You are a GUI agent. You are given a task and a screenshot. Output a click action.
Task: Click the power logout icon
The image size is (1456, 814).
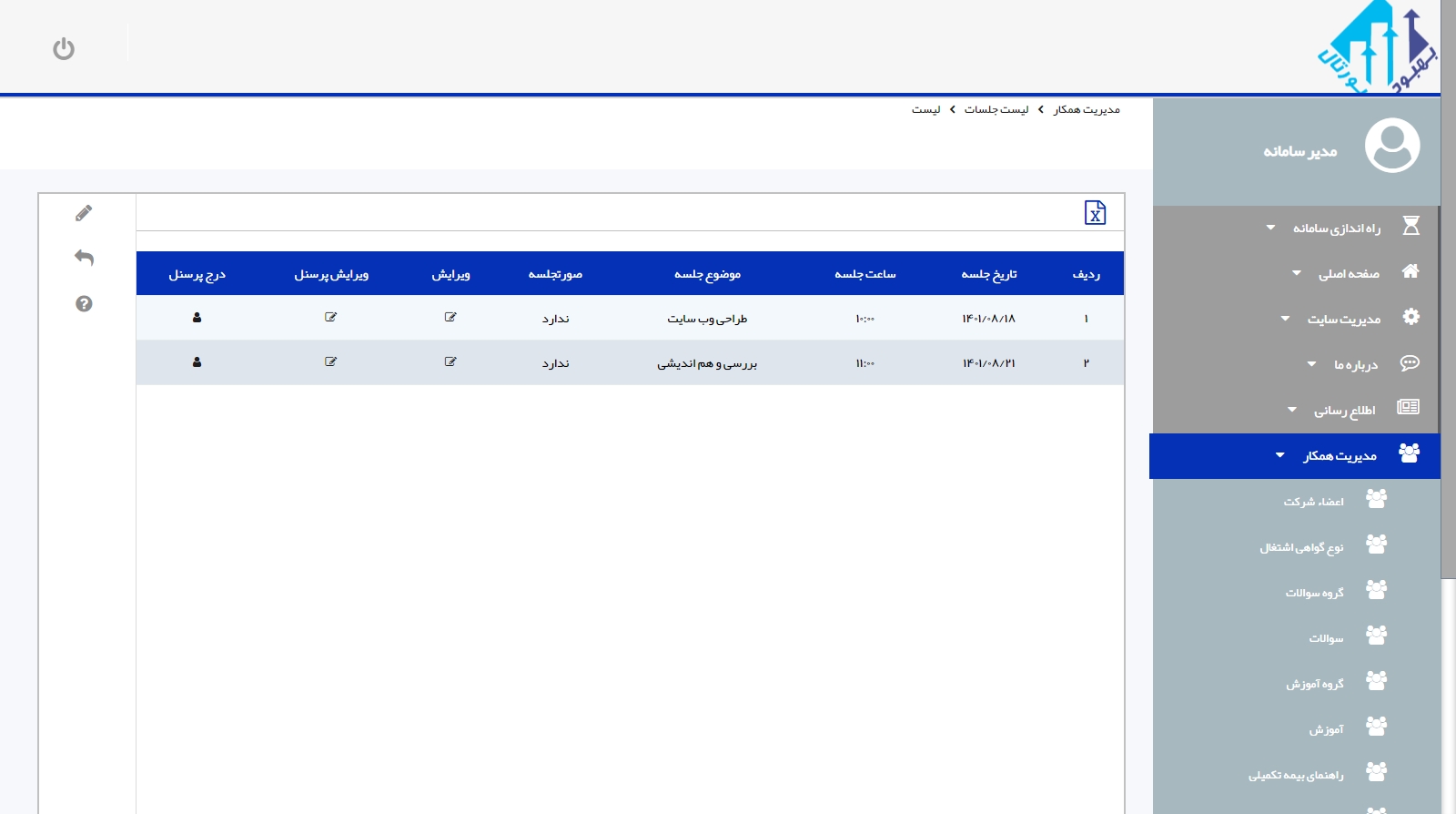click(64, 48)
